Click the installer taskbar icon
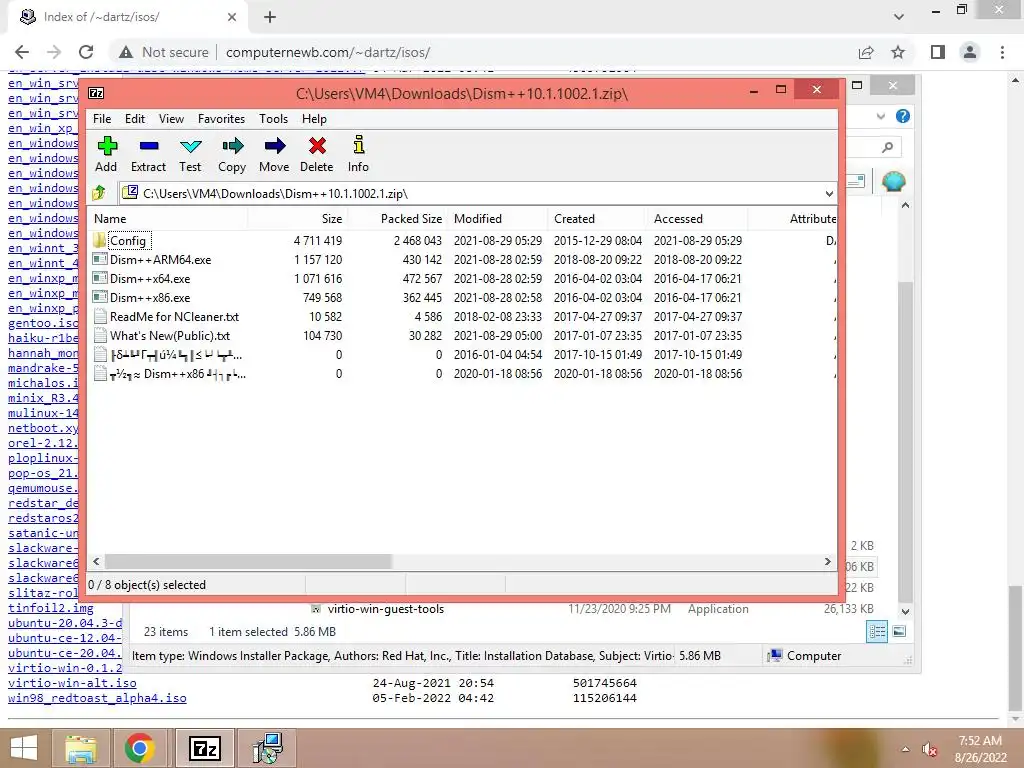1024x768 pixels. pyautogui.click(x=268, y=748)
